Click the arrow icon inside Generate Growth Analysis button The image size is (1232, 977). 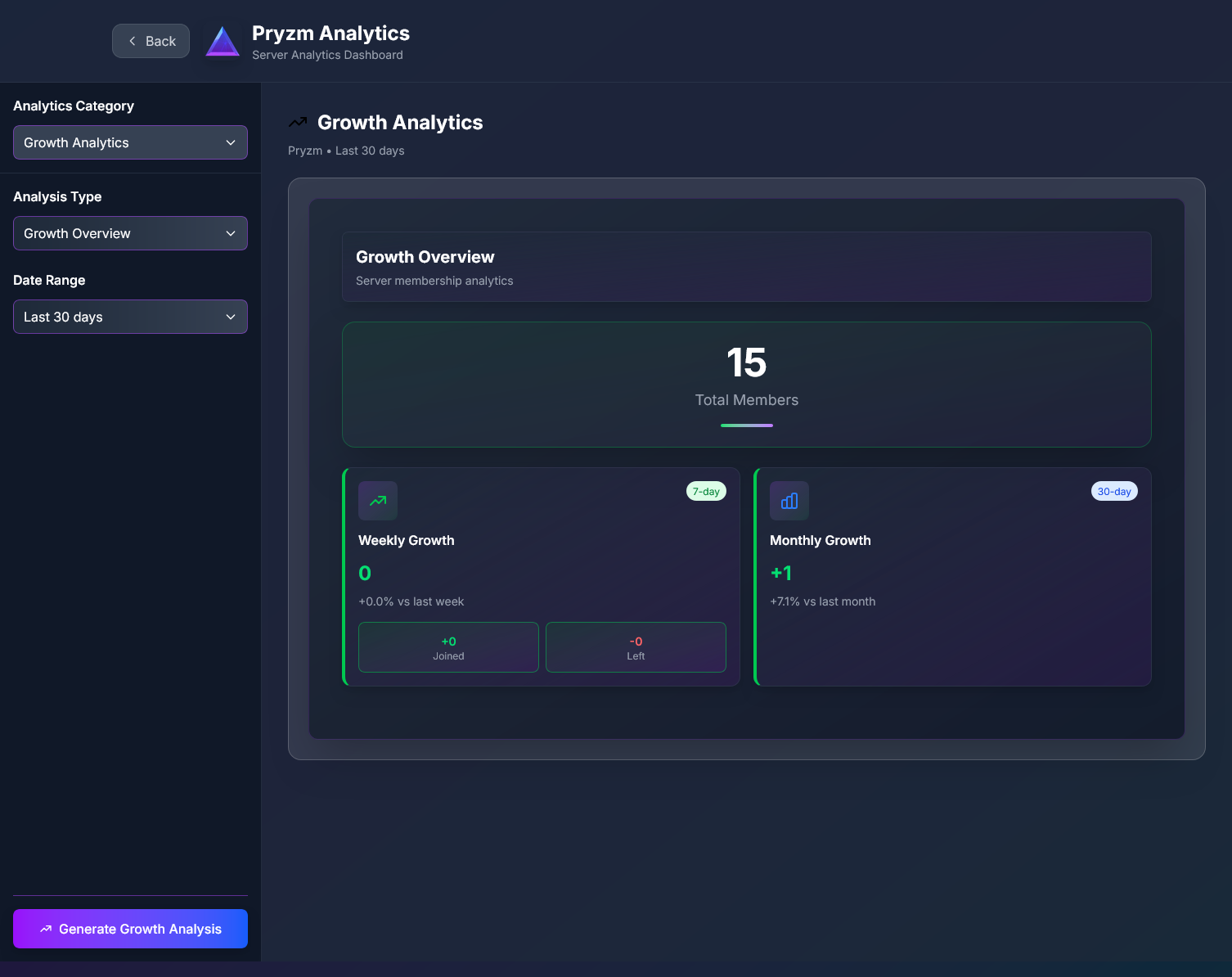(x=47, y=929)
